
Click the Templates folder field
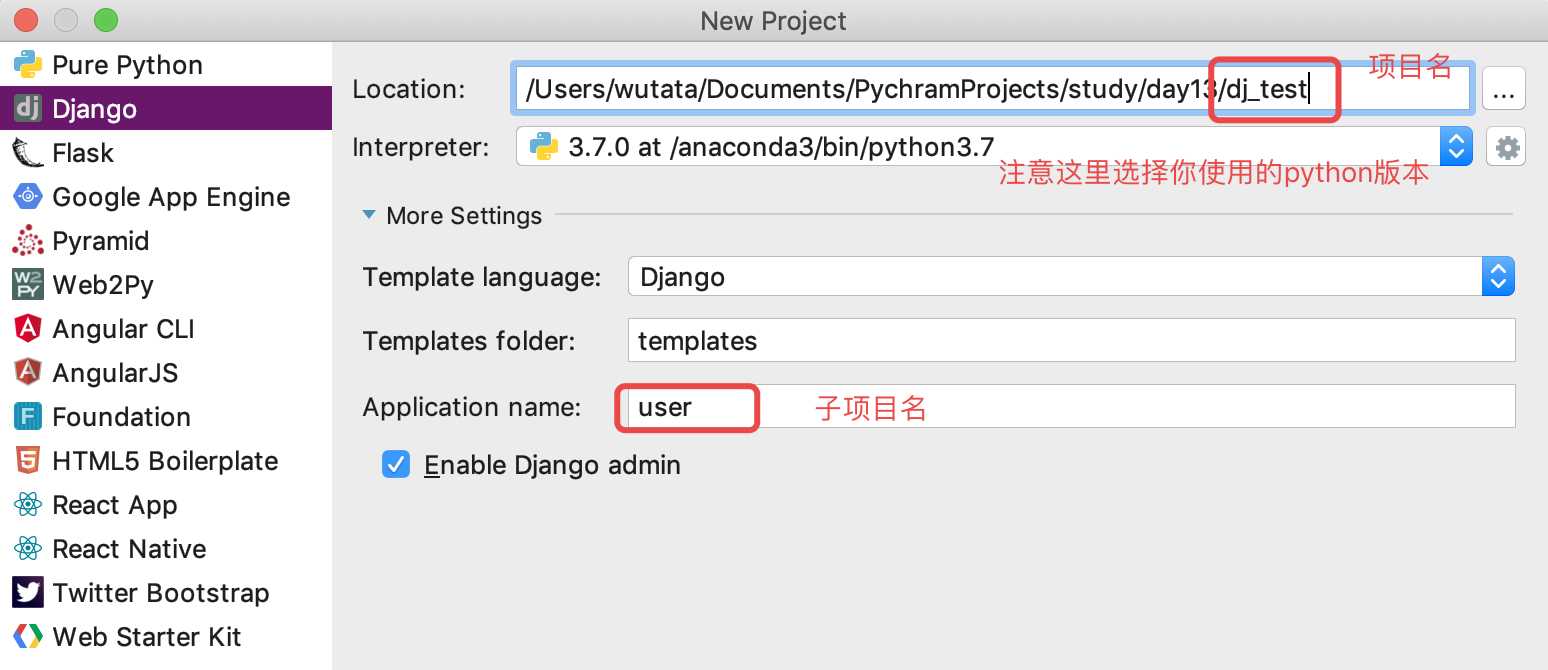click(1071, 341)
